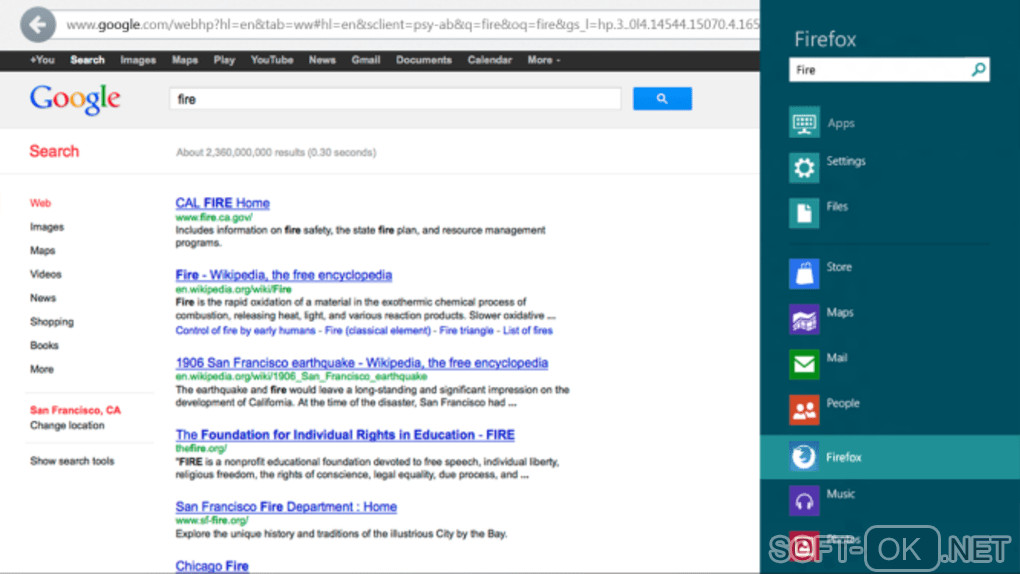Screen dimensions: 1020x574
Task: Open Fire (classical element) sublink
Action: 378,331
